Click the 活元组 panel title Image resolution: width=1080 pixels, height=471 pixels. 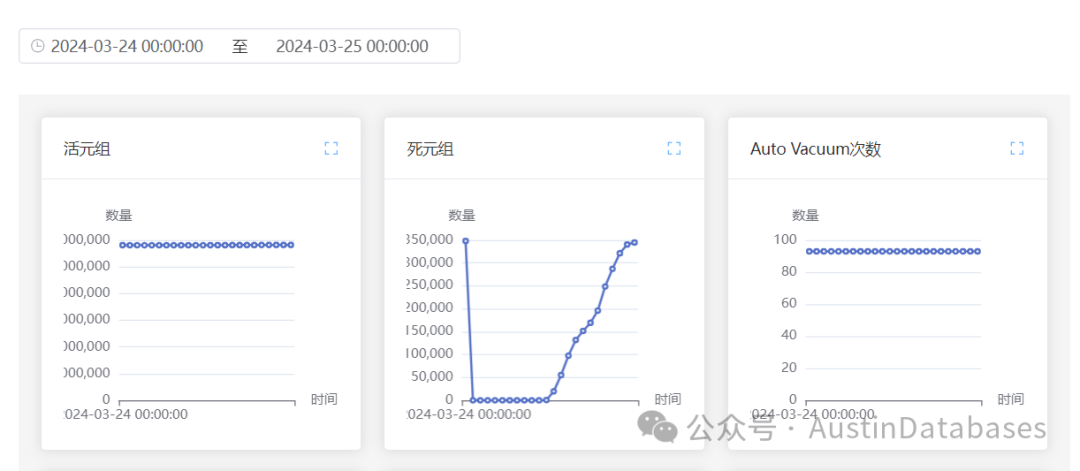(x=87, y=149)
